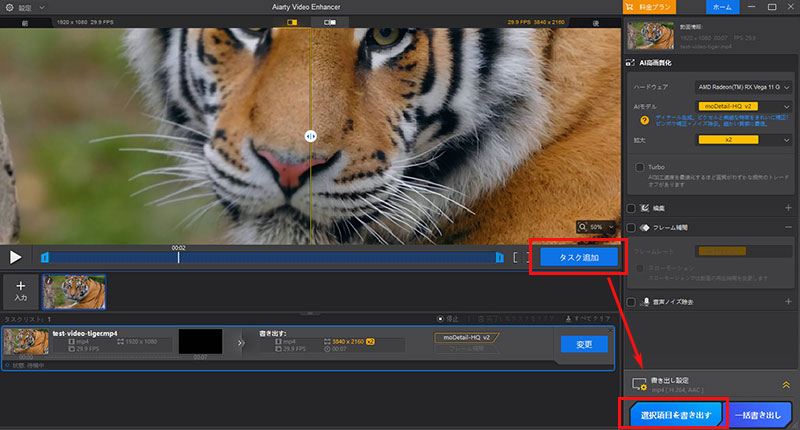This screenshot has width=800, height=430.
Task: Click the タスク追加 add task button
Action: tap(579, 258)
